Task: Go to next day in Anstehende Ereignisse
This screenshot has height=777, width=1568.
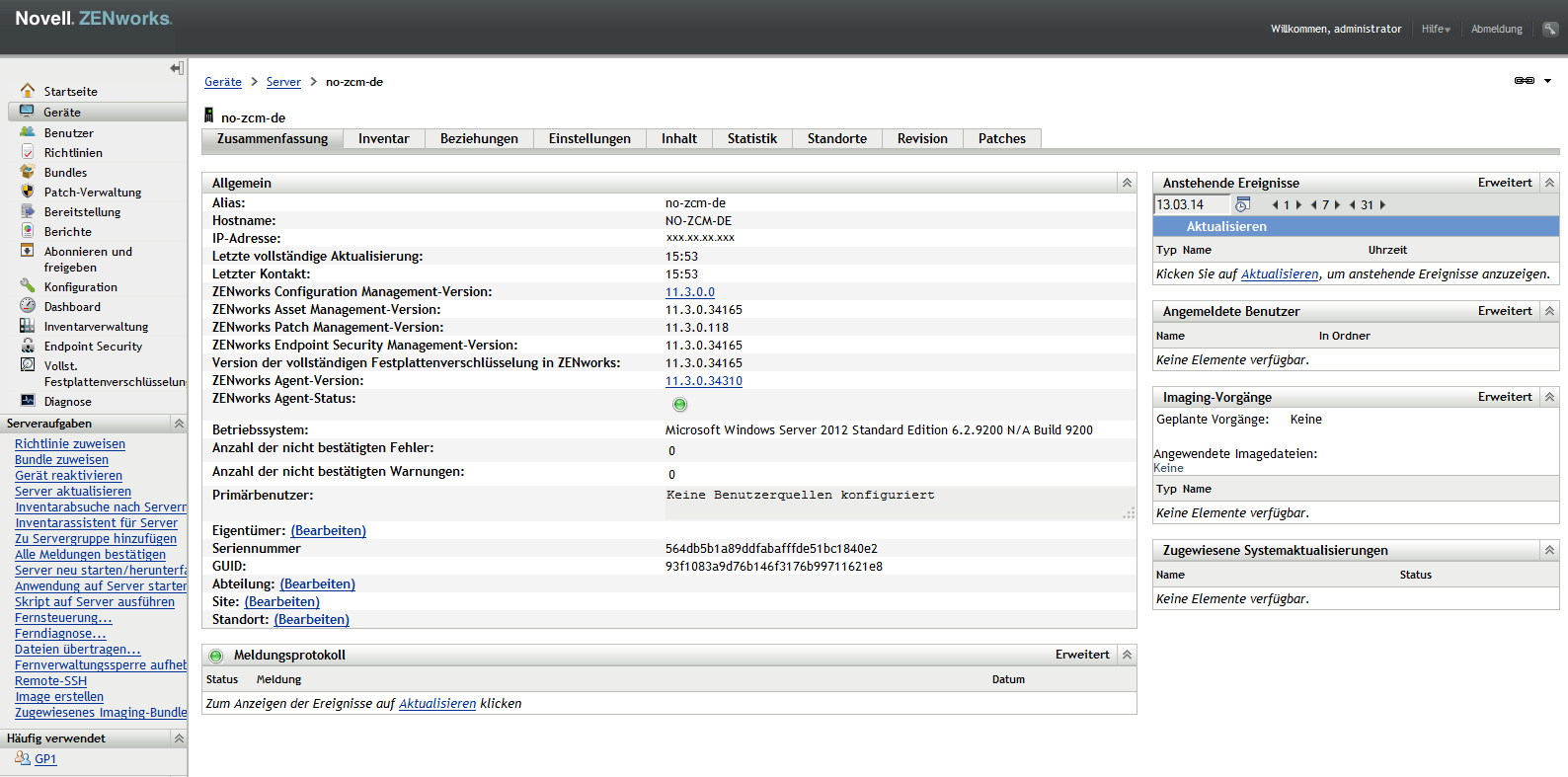Action: click(1298, 205)
